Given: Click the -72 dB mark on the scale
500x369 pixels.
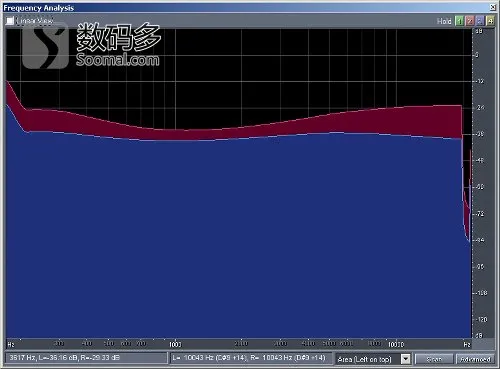Looking at the screenshot, I should 480,214.
